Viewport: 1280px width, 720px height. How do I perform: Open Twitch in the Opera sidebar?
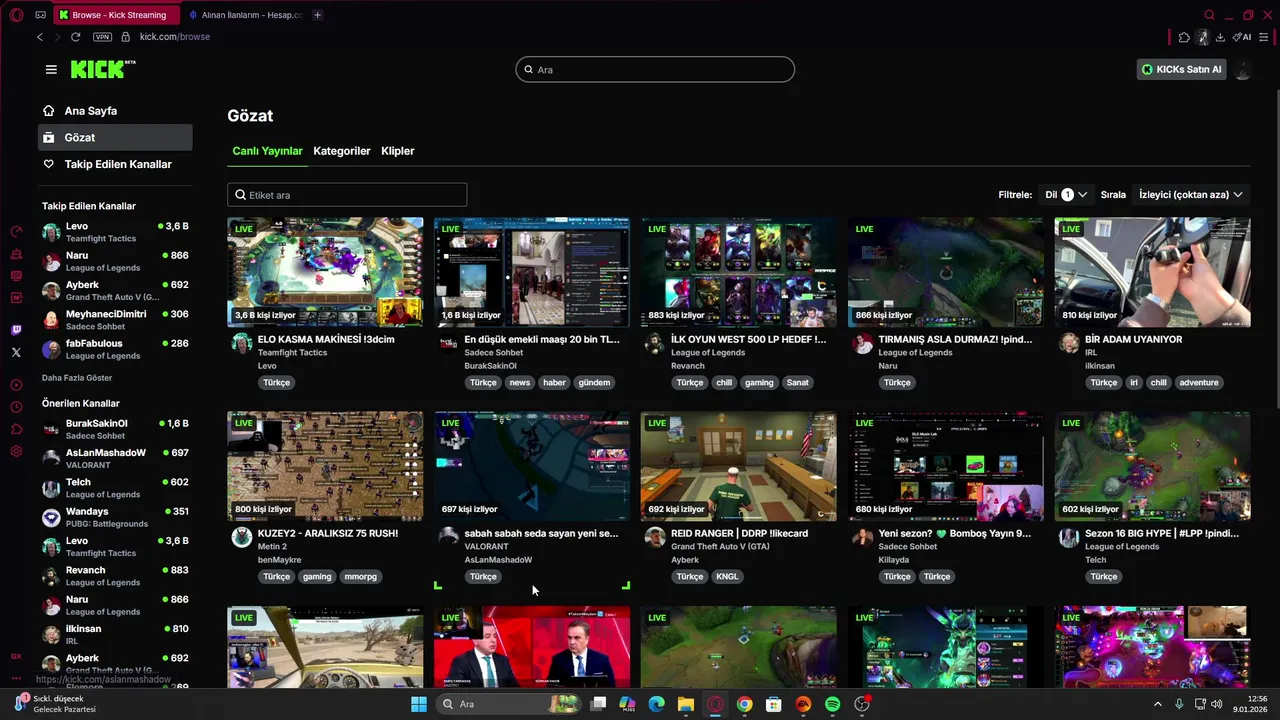pos(16,330)
